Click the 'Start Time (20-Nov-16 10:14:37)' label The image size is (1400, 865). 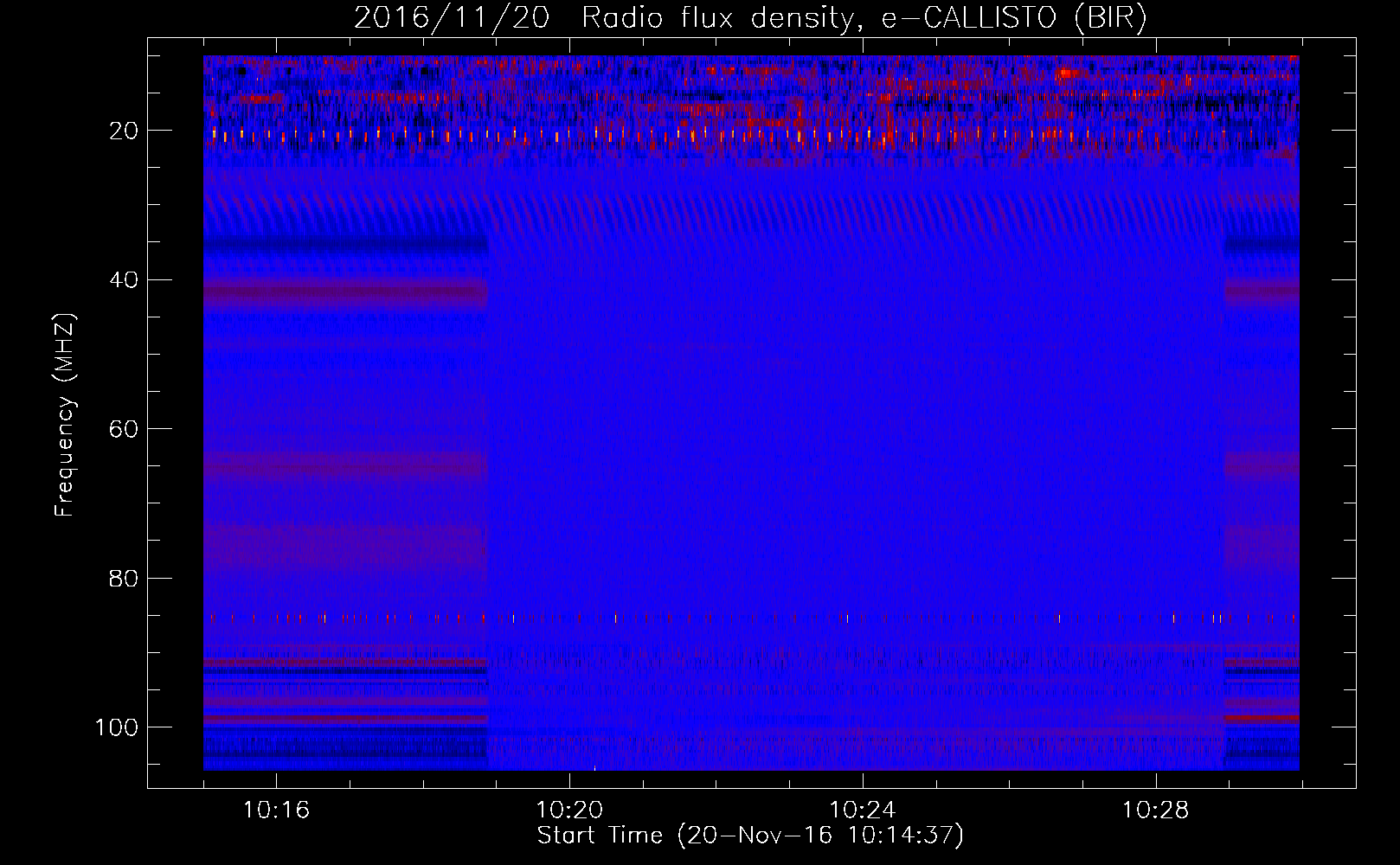tap(750, 836)
